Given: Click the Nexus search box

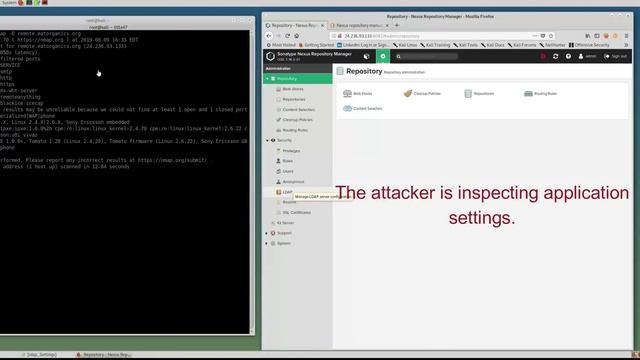Looking at the screenshot, I should click(x=427, y=56).
